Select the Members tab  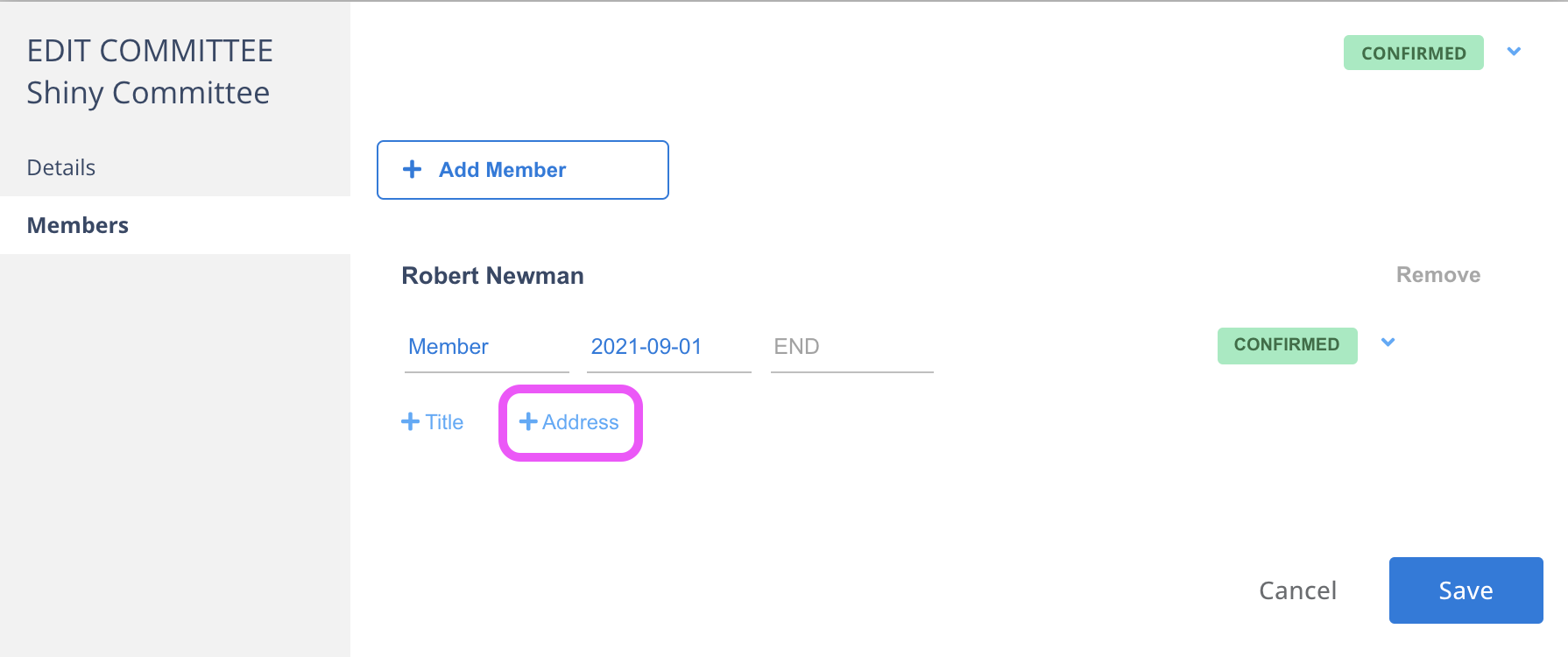point(78,225)
